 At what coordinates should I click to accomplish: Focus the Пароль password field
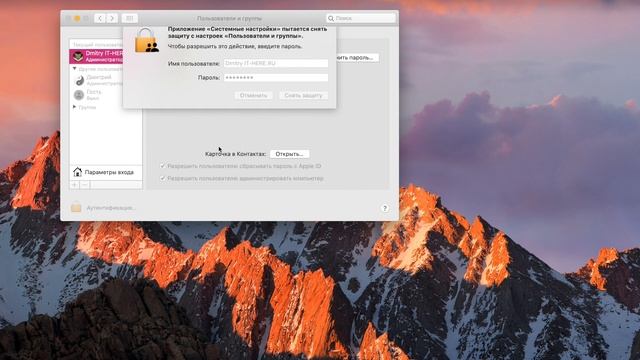[276, 78]
